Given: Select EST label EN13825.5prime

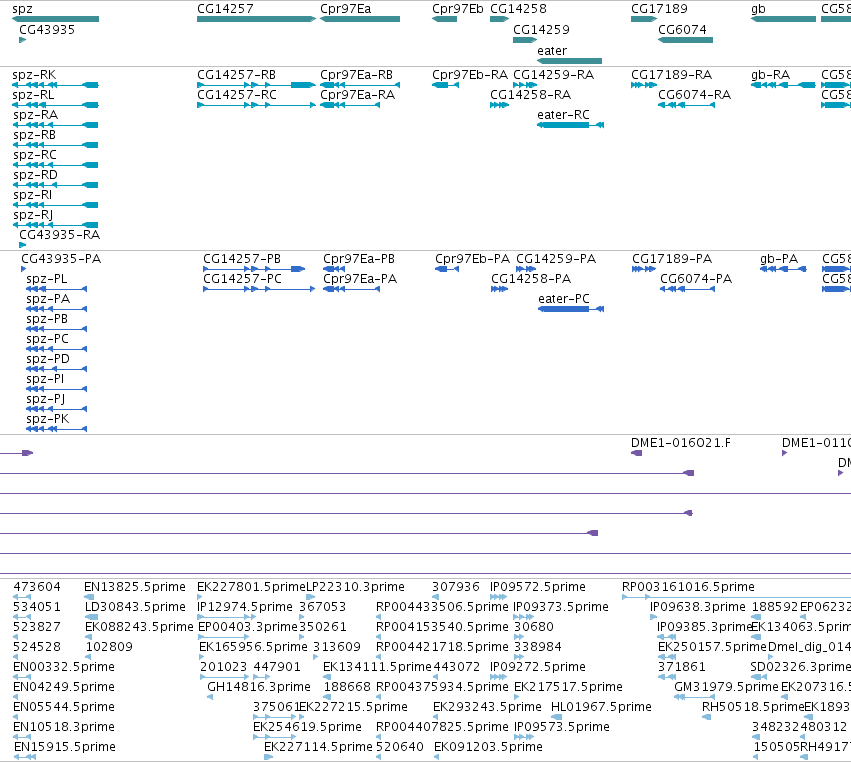Looking at the screenshot, I should (135, 587).
